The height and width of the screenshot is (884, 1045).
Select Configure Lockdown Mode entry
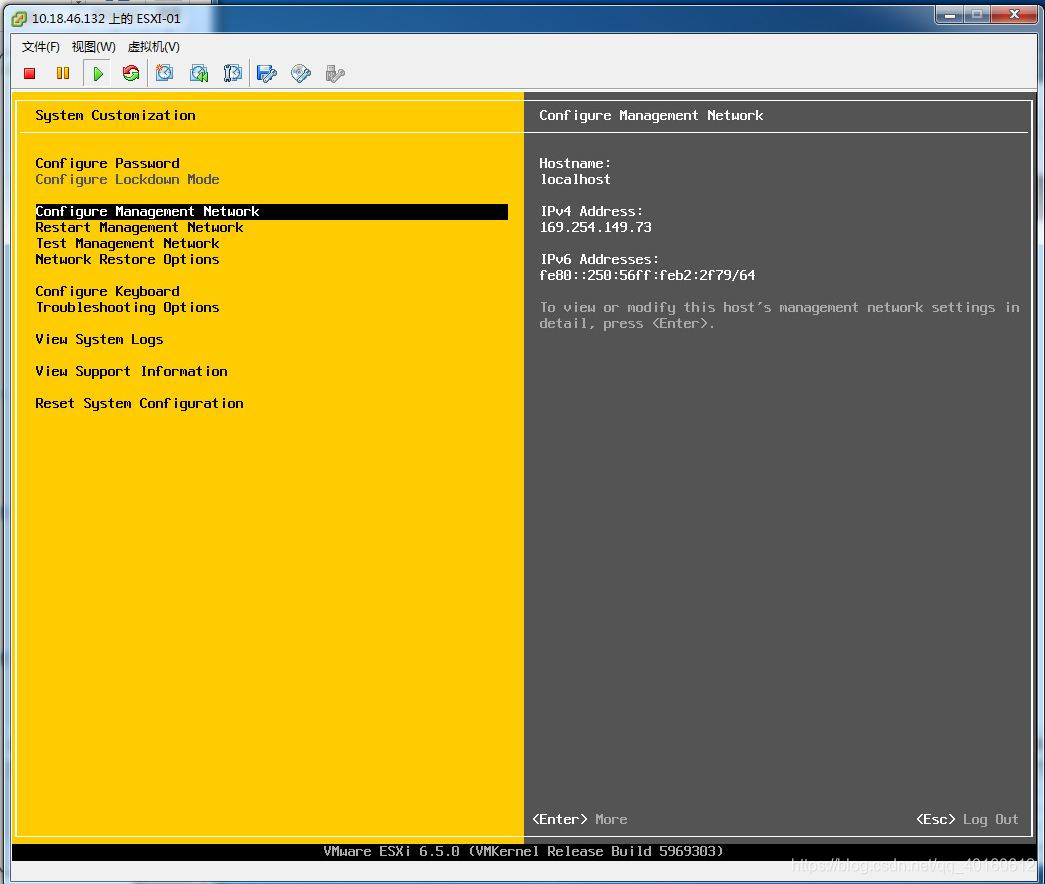[x=127, y=179]
